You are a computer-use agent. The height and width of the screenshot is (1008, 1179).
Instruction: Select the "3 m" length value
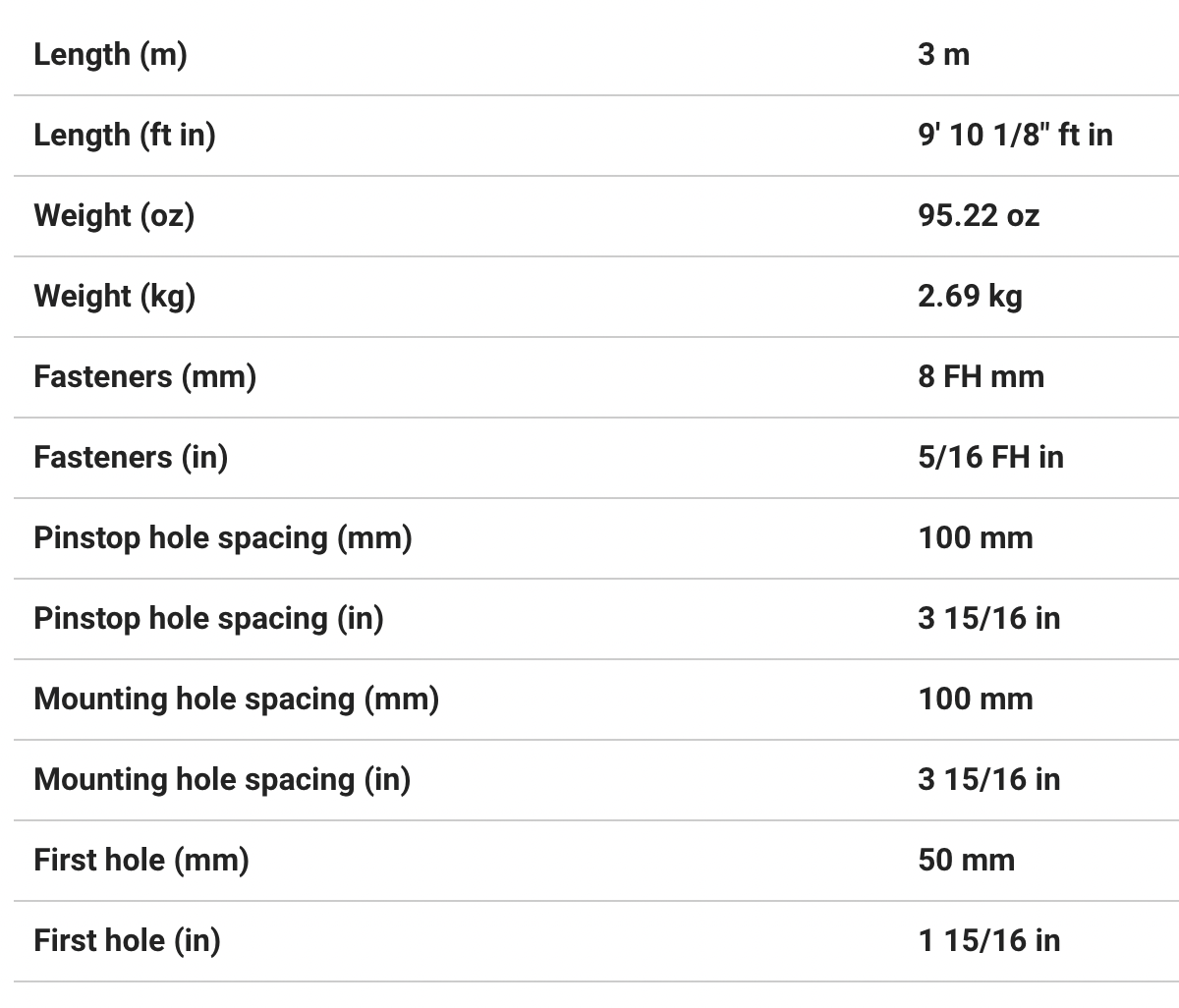(943, 54)
